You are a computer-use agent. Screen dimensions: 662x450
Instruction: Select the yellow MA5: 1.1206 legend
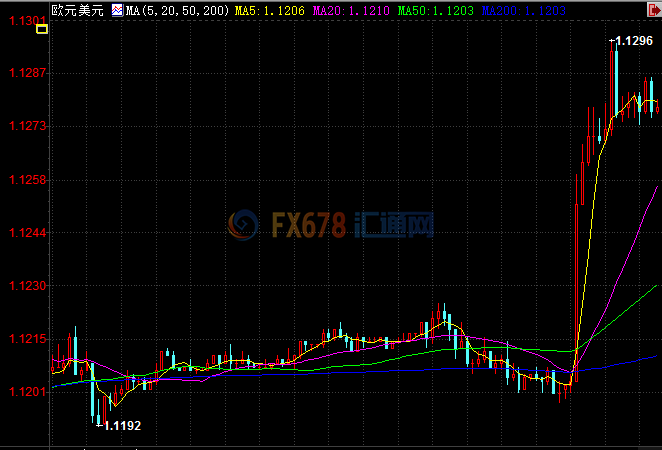(270, 11)
